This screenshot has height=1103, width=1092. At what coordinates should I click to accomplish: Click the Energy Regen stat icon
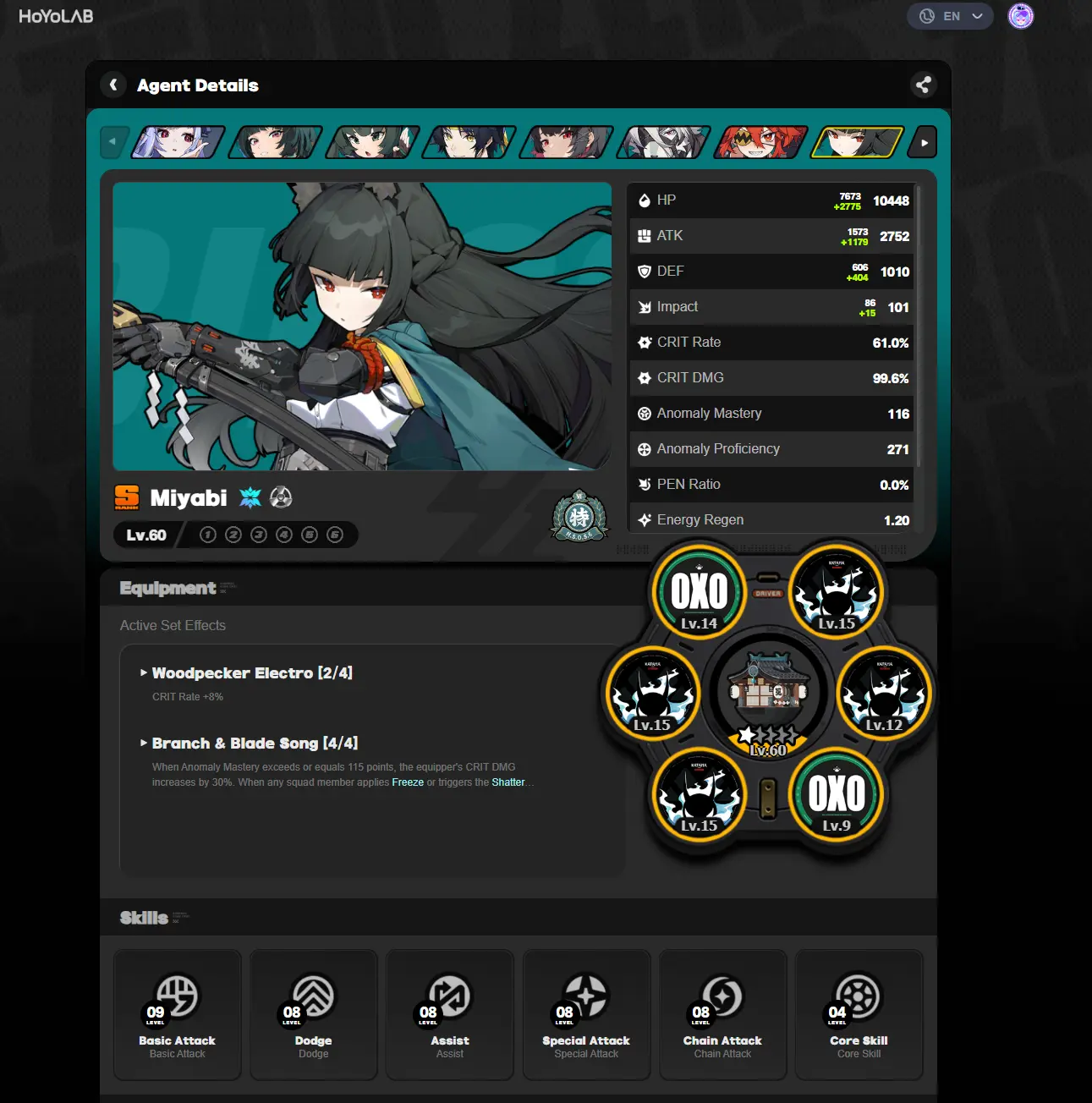[x=645, y=520]
